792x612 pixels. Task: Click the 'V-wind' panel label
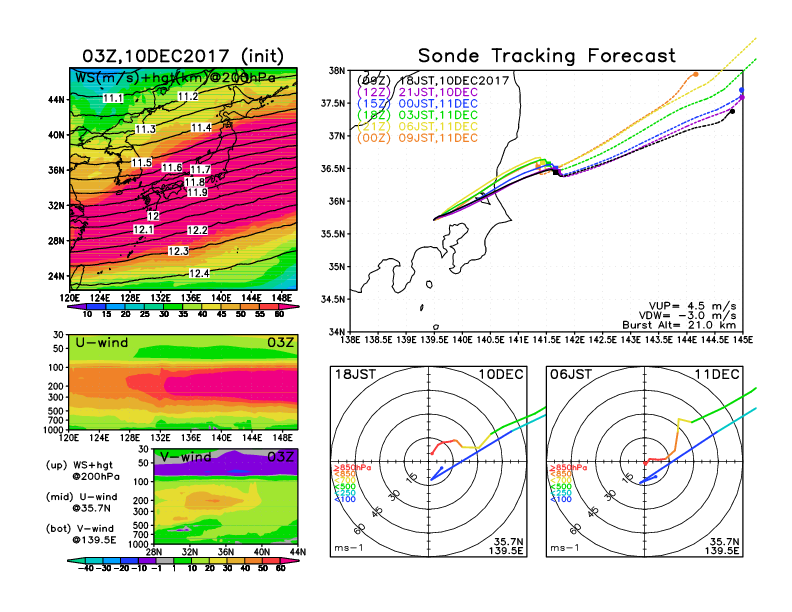pos(186,457)
